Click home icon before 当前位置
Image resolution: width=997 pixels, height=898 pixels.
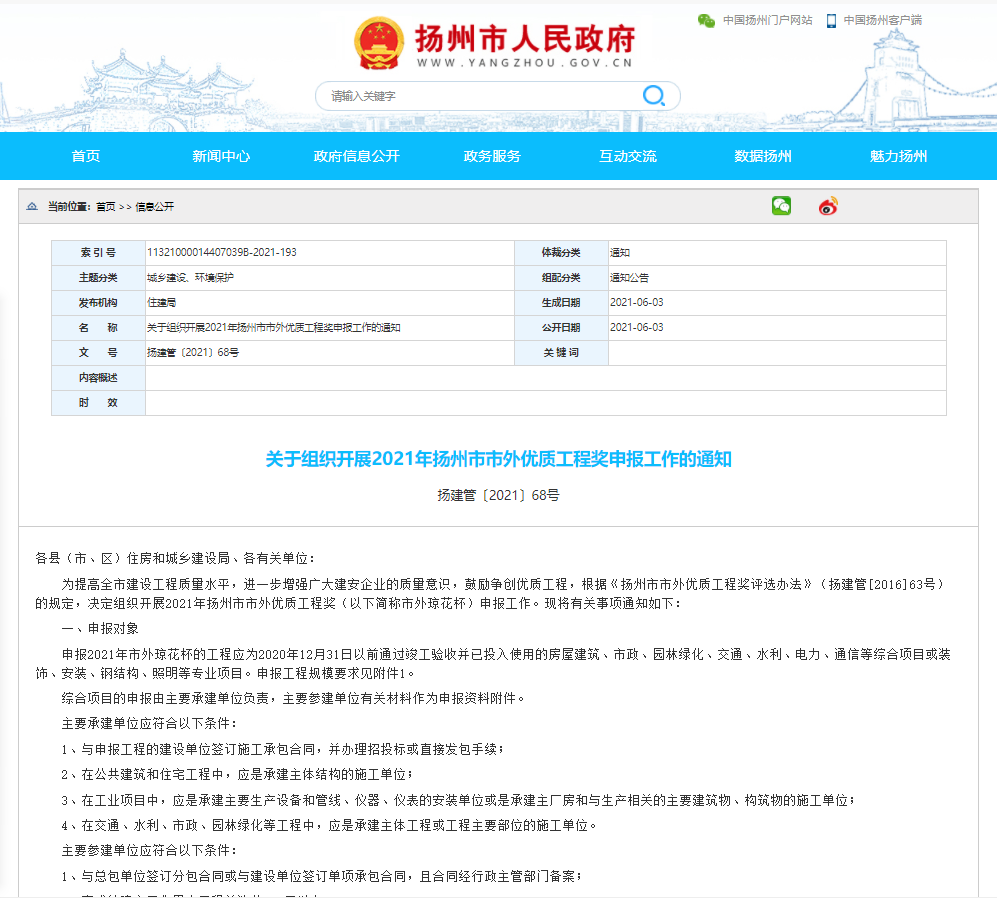33,207
